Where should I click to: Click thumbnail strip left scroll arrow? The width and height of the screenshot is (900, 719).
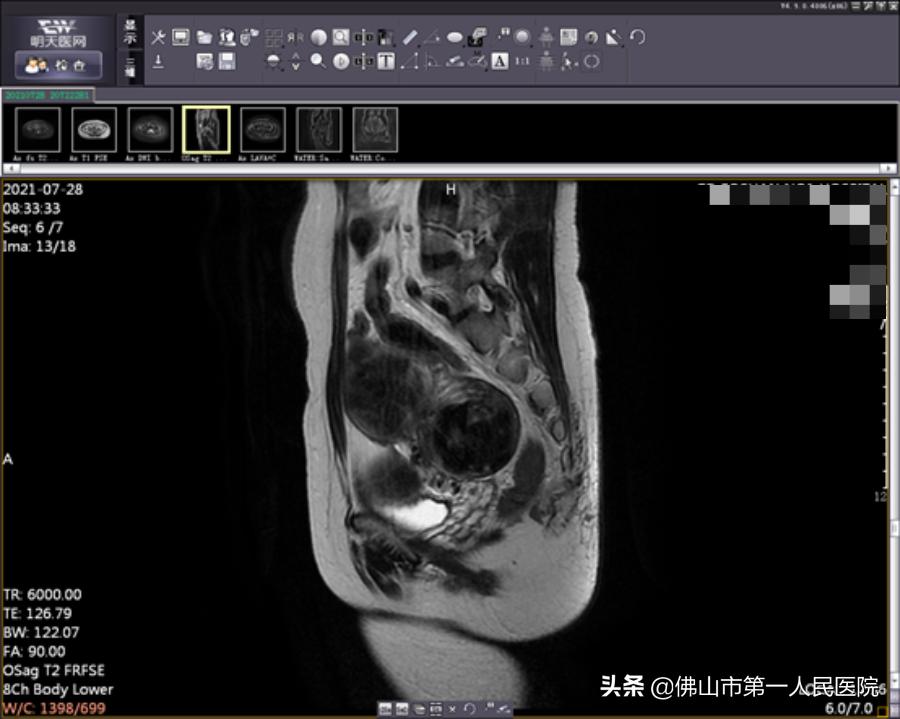11,168
